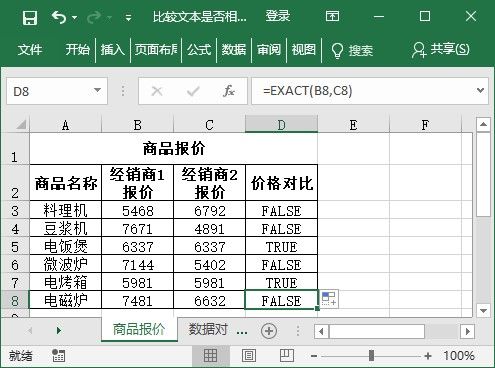Switch to the 公式 ribbon tab
Screen dimensions: 495x368
(x=199, y=50)
